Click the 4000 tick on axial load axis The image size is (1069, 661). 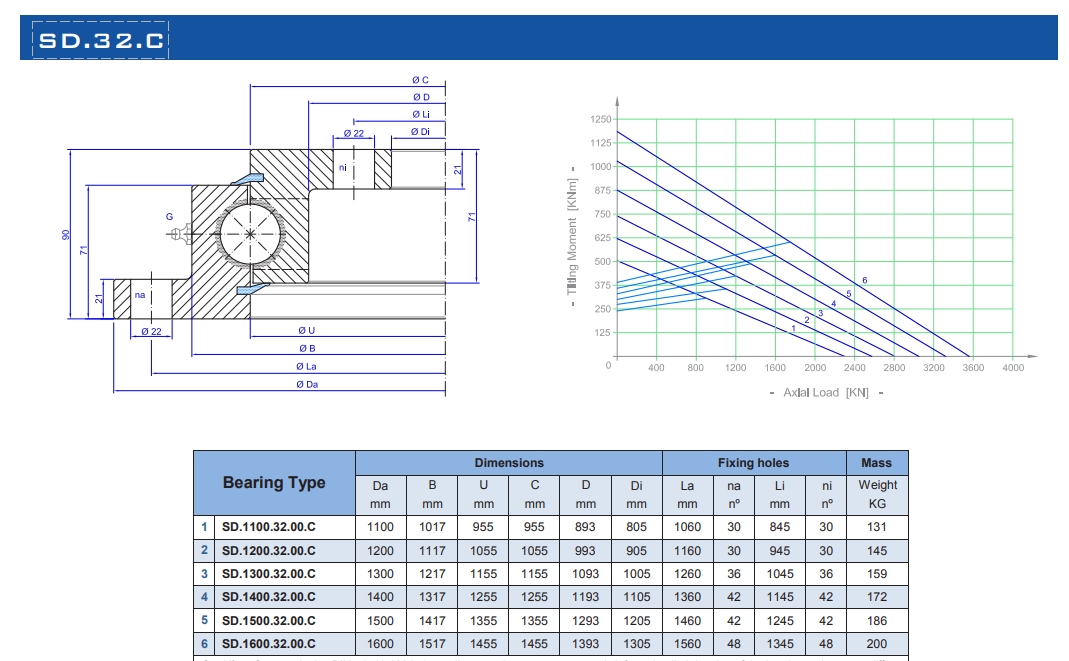tap(1013, 367)
